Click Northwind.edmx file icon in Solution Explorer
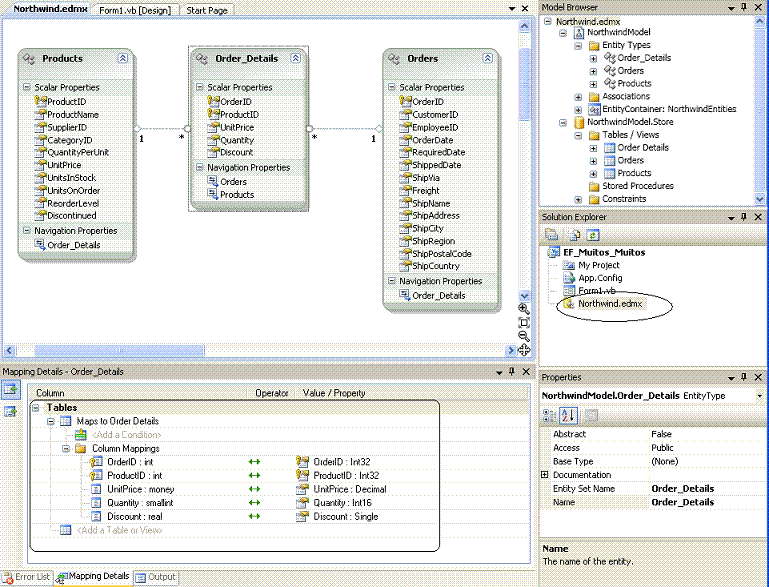 click(568, 304)
